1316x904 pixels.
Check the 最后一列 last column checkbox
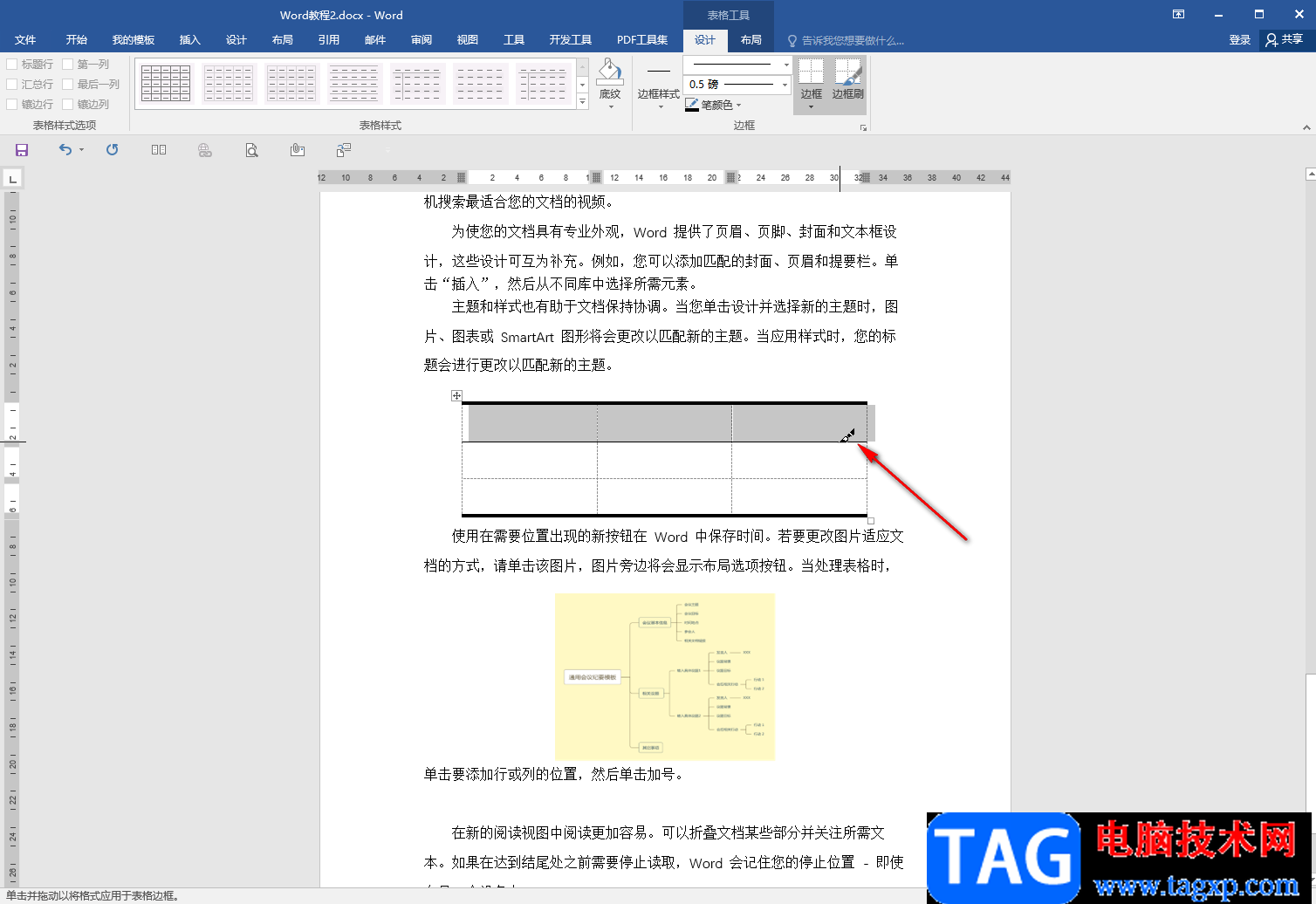point(68,85)
